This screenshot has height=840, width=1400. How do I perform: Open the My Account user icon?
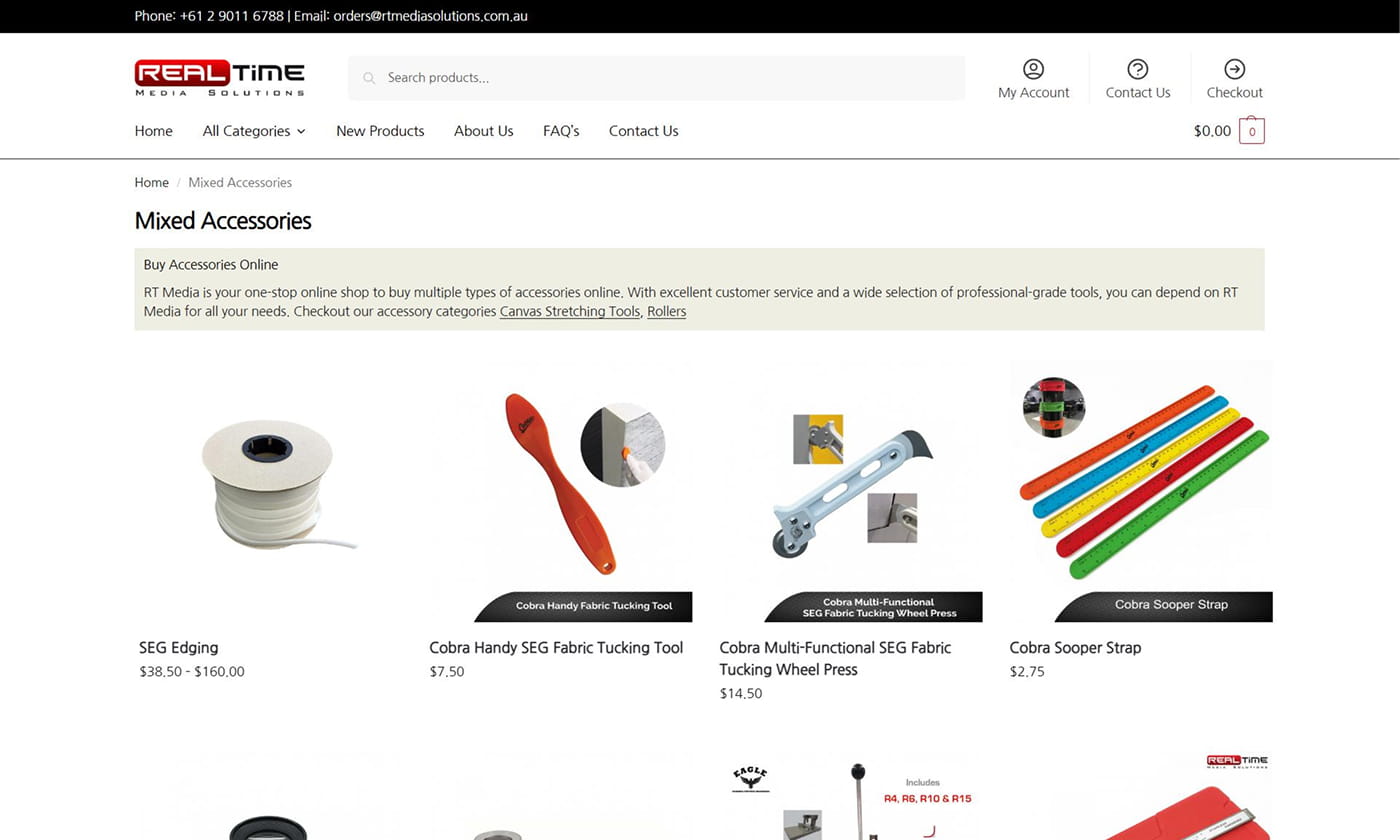1033,68
